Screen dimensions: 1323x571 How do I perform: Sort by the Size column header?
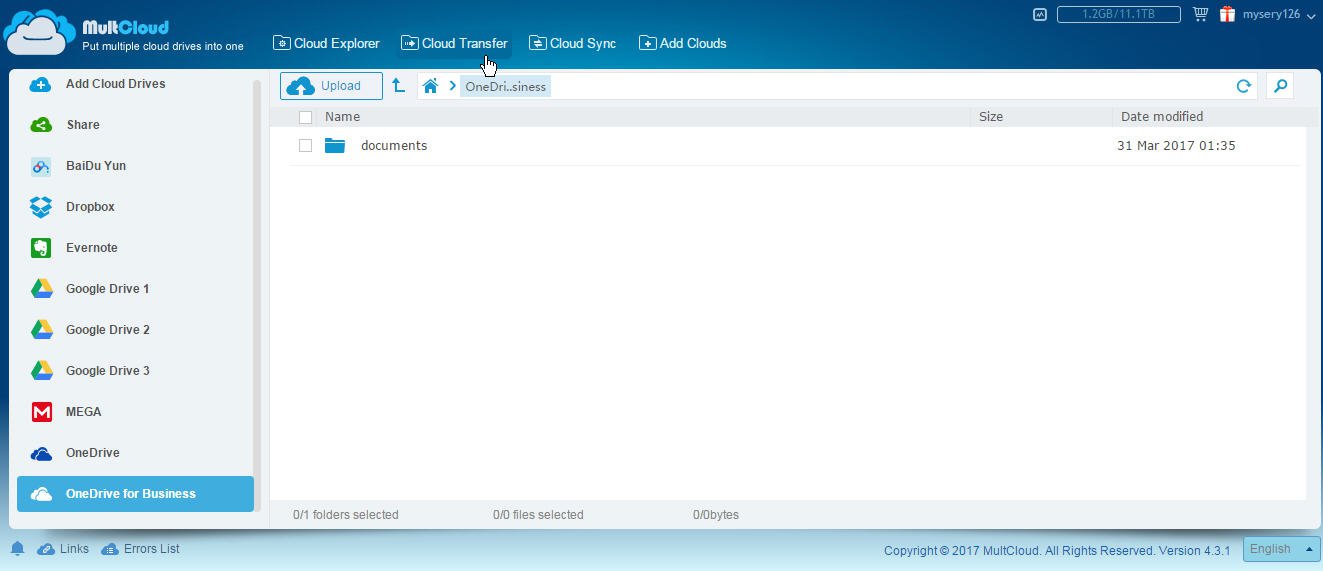[x=991, y=117]
